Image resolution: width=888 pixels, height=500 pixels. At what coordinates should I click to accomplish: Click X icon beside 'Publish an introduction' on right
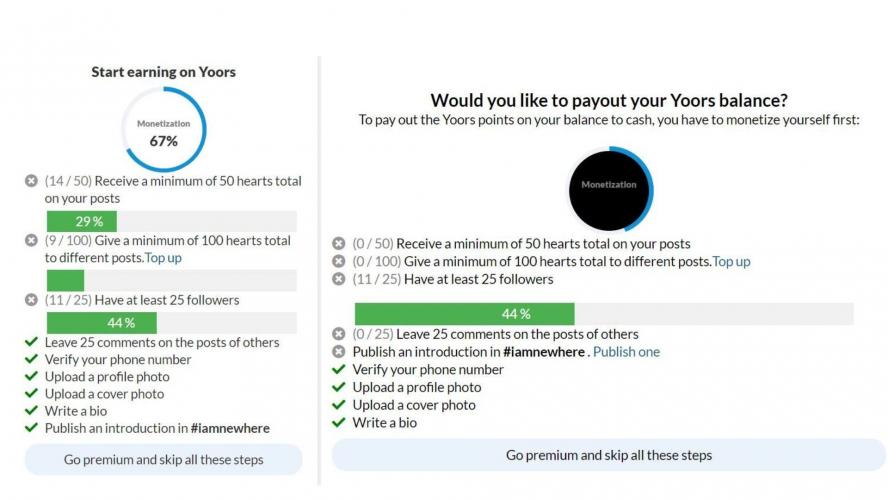click(x=339, y=352)
